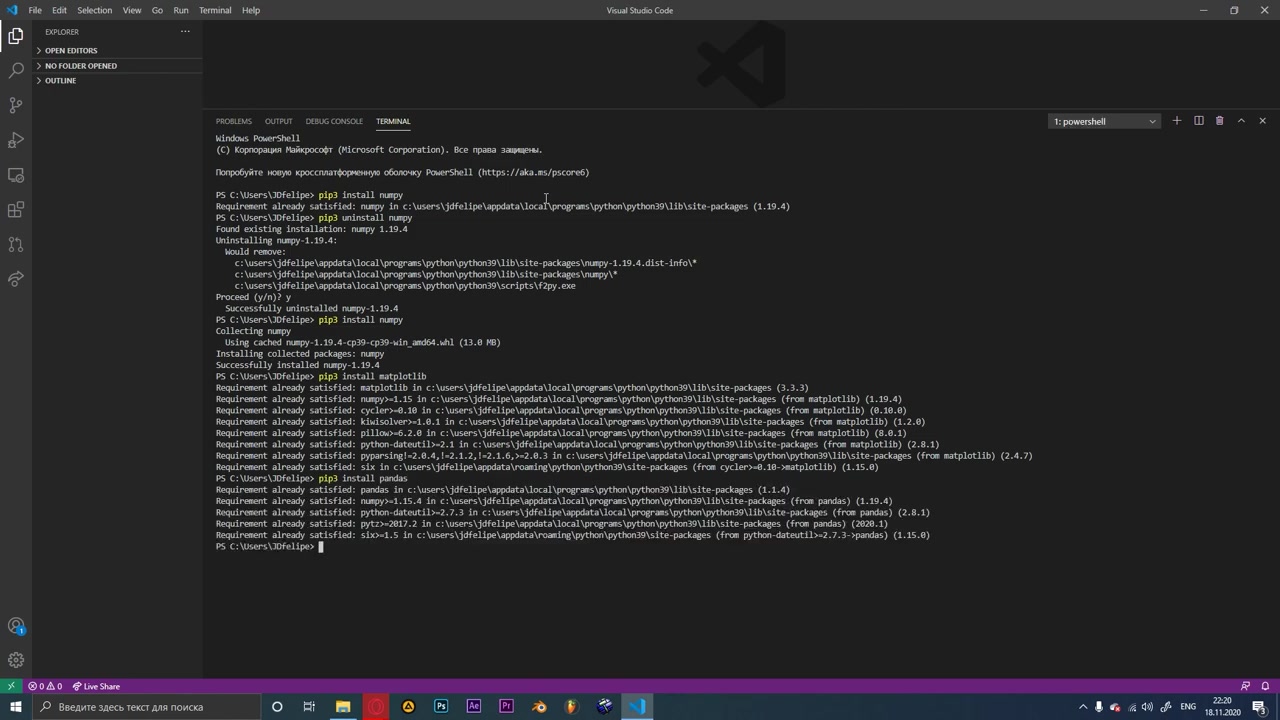This screenshot has height=720, width=1280.
Task: Open the Selection menu
Action: (x=94, y=10)
